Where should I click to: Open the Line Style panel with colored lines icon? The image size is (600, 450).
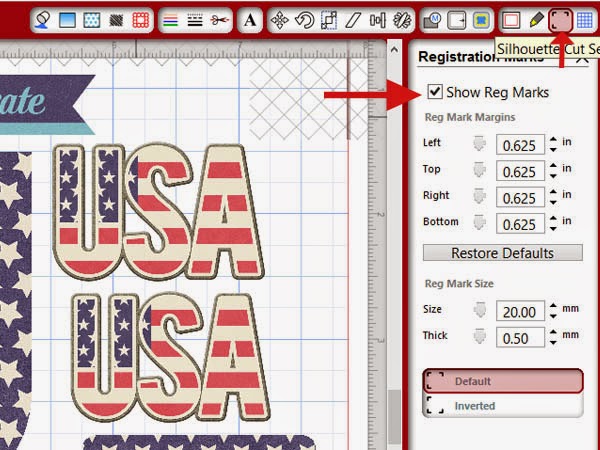[170, 20]
